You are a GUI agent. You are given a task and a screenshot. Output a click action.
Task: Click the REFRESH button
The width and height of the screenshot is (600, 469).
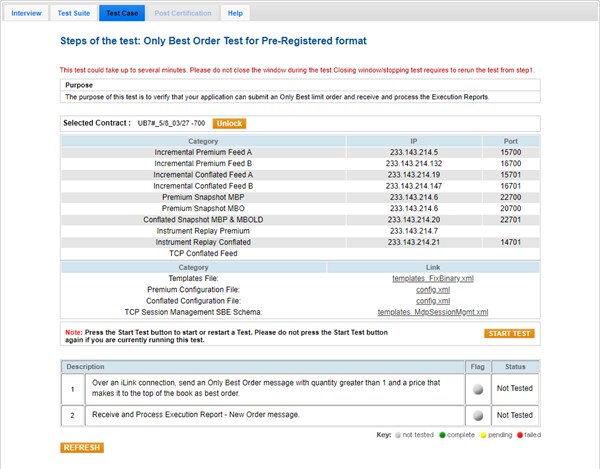click(x=81, y=447)
